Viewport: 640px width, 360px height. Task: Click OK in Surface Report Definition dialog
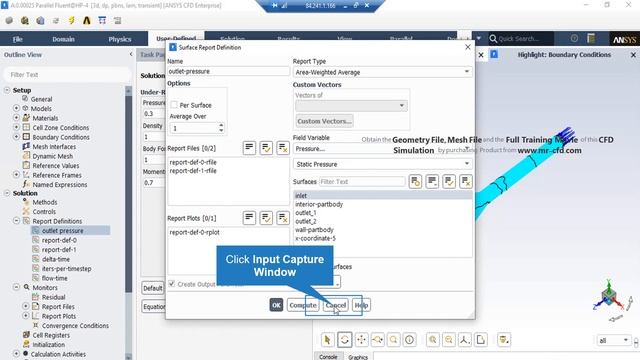tap(276, 305)
